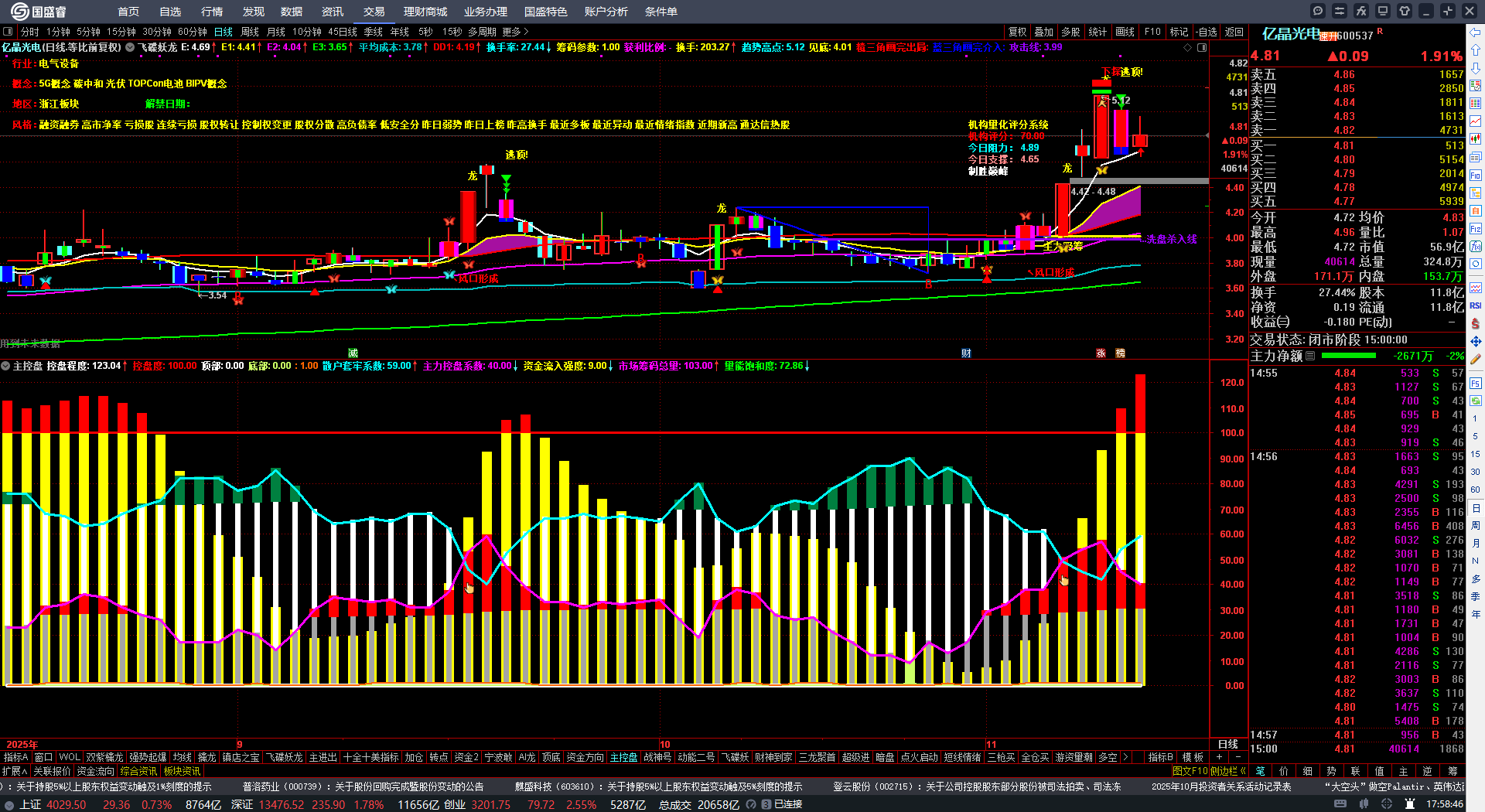Click the back arrow in right sidebar
Image resolution: width=1485 pixels, height=812 pixels.
click(1476, 32)
